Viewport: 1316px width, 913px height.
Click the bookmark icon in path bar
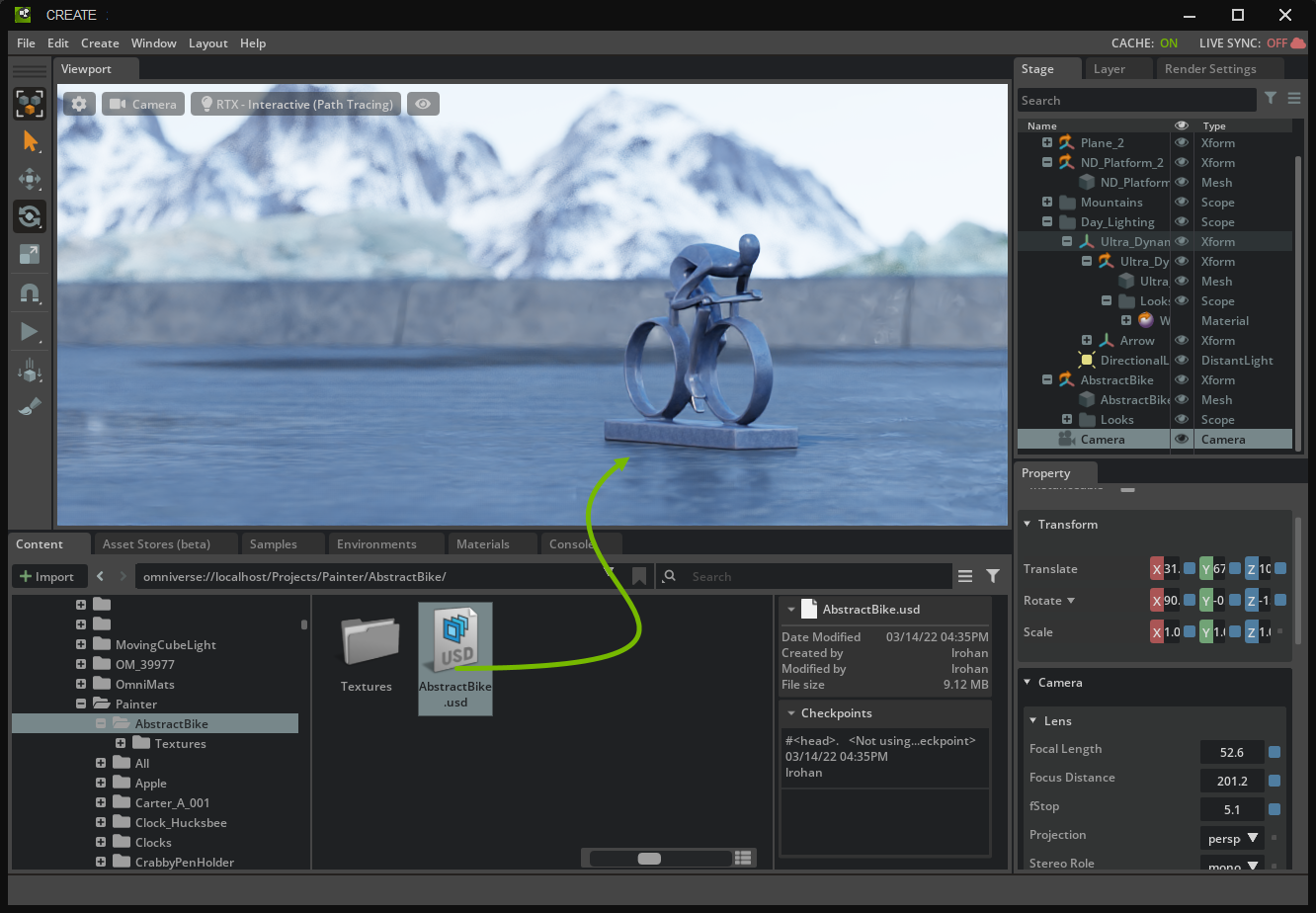(639, 576)
